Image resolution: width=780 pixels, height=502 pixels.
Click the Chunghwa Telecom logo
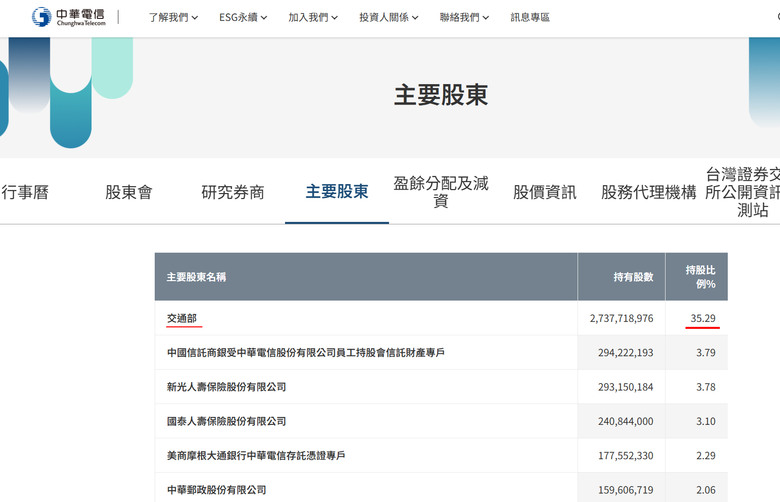tap(69, 17)
